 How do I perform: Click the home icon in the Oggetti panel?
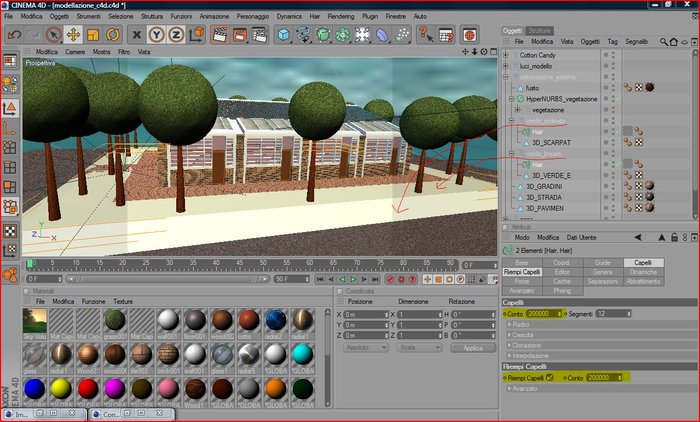pyautogui.click(x=673, y=42)
